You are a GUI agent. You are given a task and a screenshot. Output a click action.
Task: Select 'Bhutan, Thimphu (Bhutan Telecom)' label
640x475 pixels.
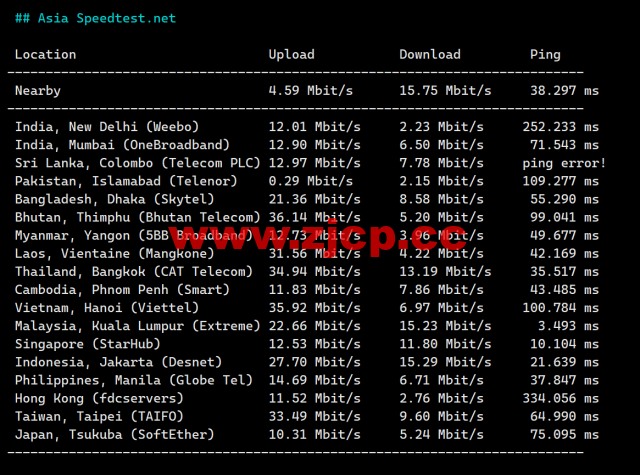click(138, 217)
